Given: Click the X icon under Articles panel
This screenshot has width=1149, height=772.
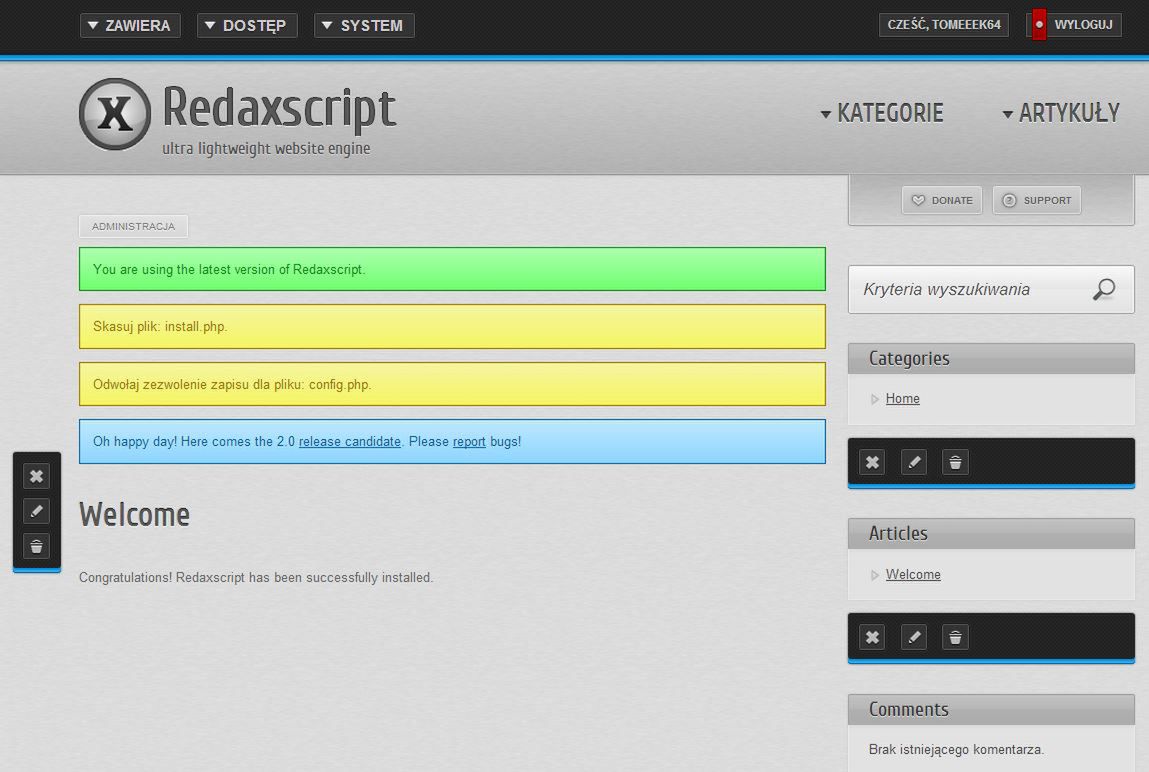Looking at the screenshot, I should (872, 637).
